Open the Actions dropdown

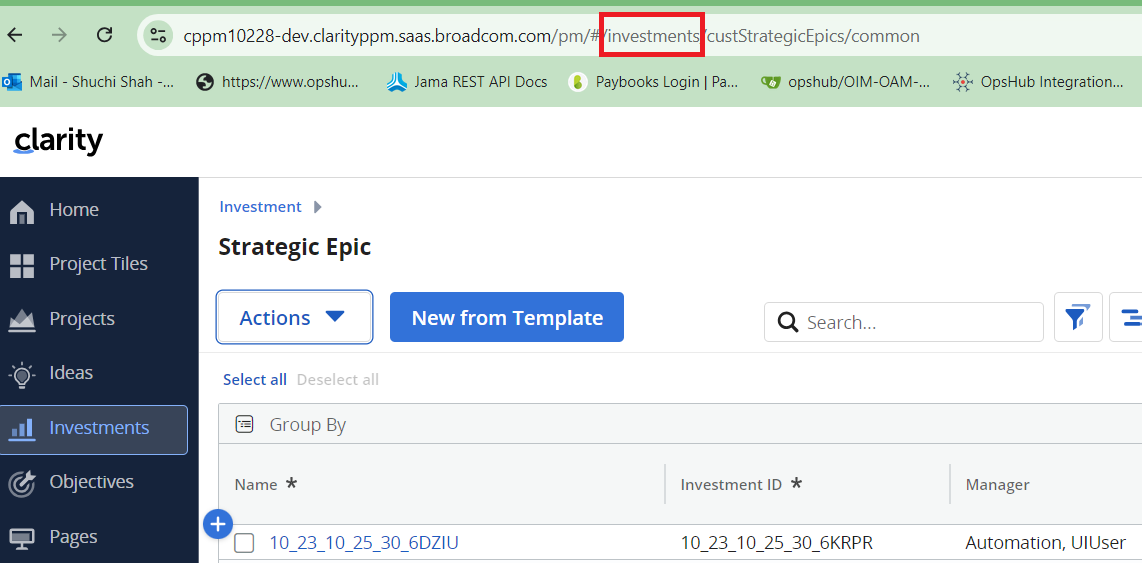tap(294, 318)
